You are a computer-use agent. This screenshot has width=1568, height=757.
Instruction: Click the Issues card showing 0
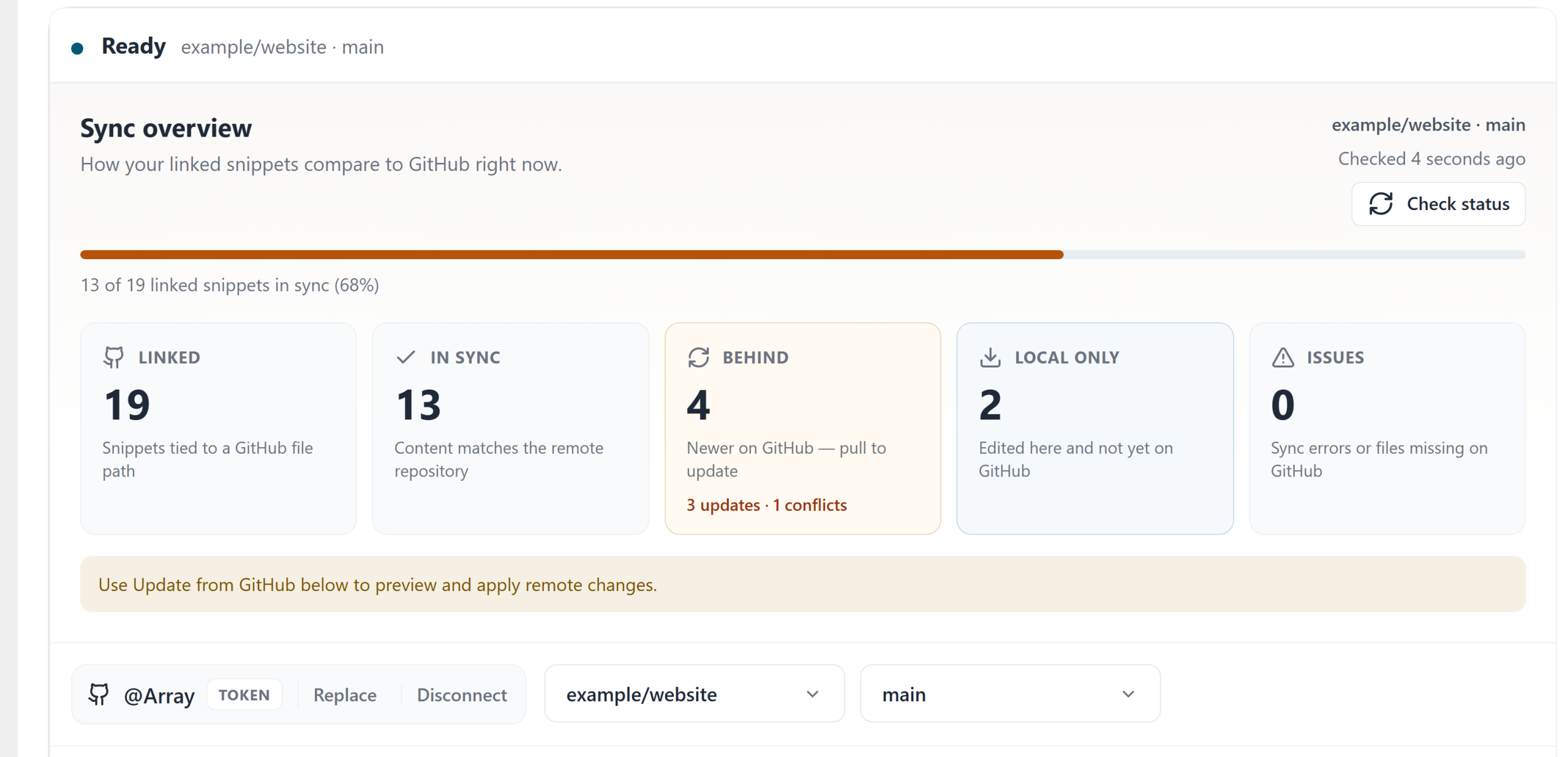(1387, 429)
